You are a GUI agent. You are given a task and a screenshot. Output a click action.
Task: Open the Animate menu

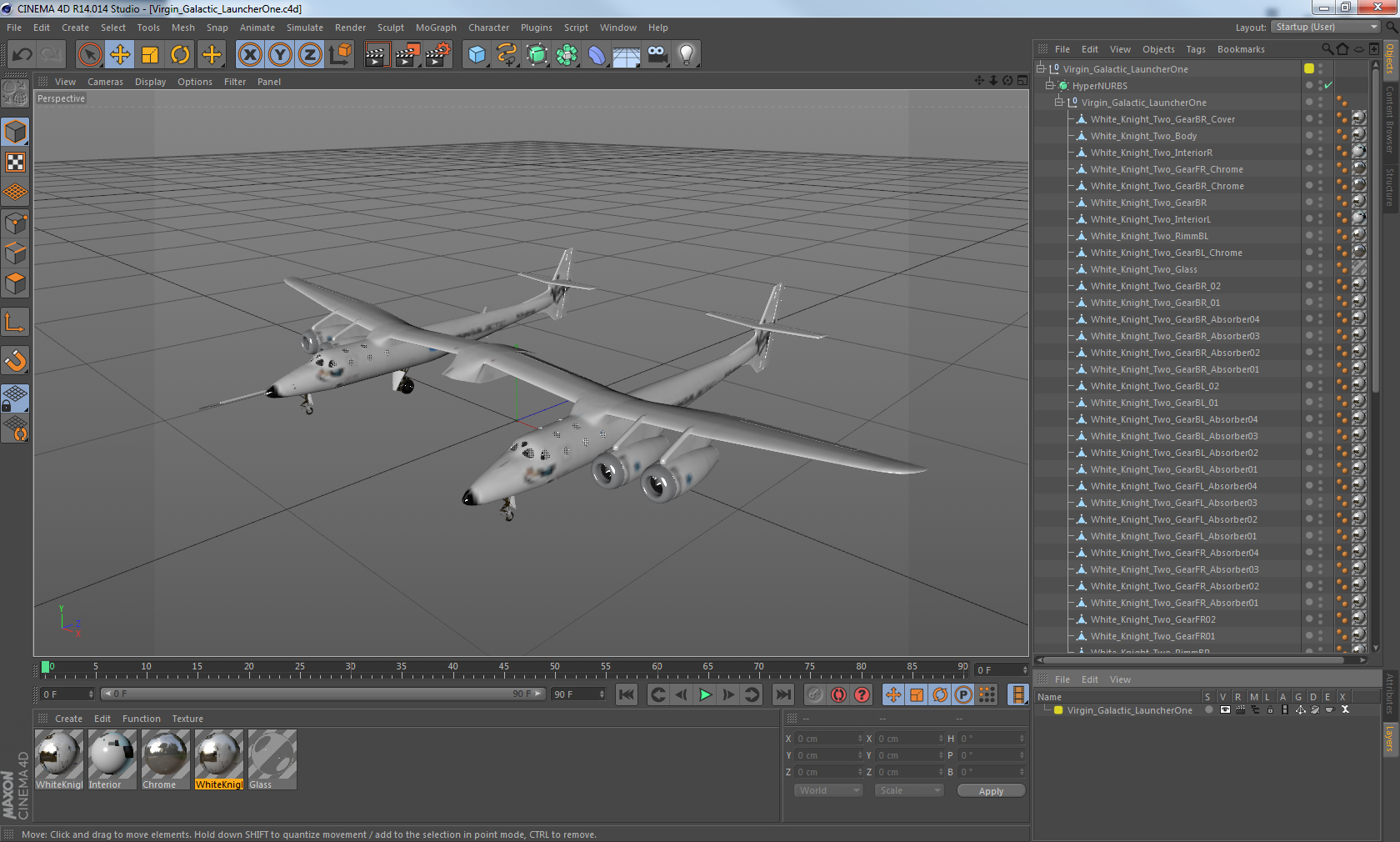coord(257,28)
